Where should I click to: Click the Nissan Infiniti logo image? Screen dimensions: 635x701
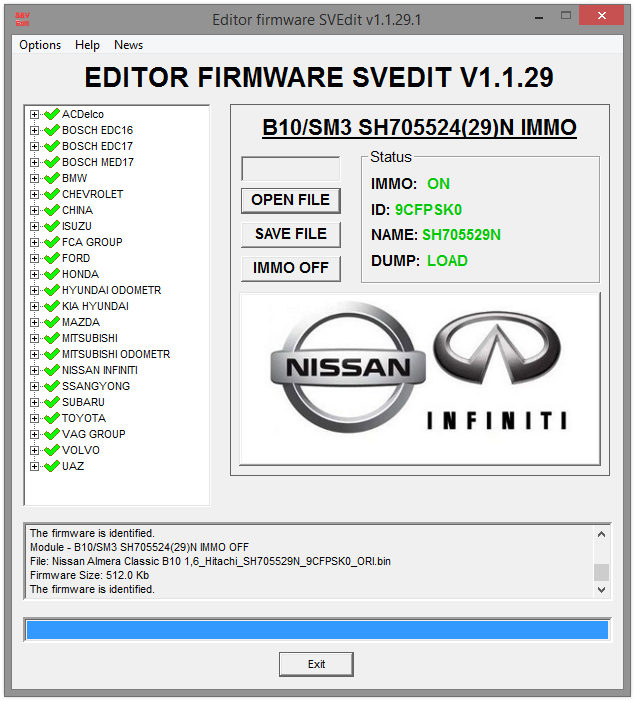(x=420, y=379)
